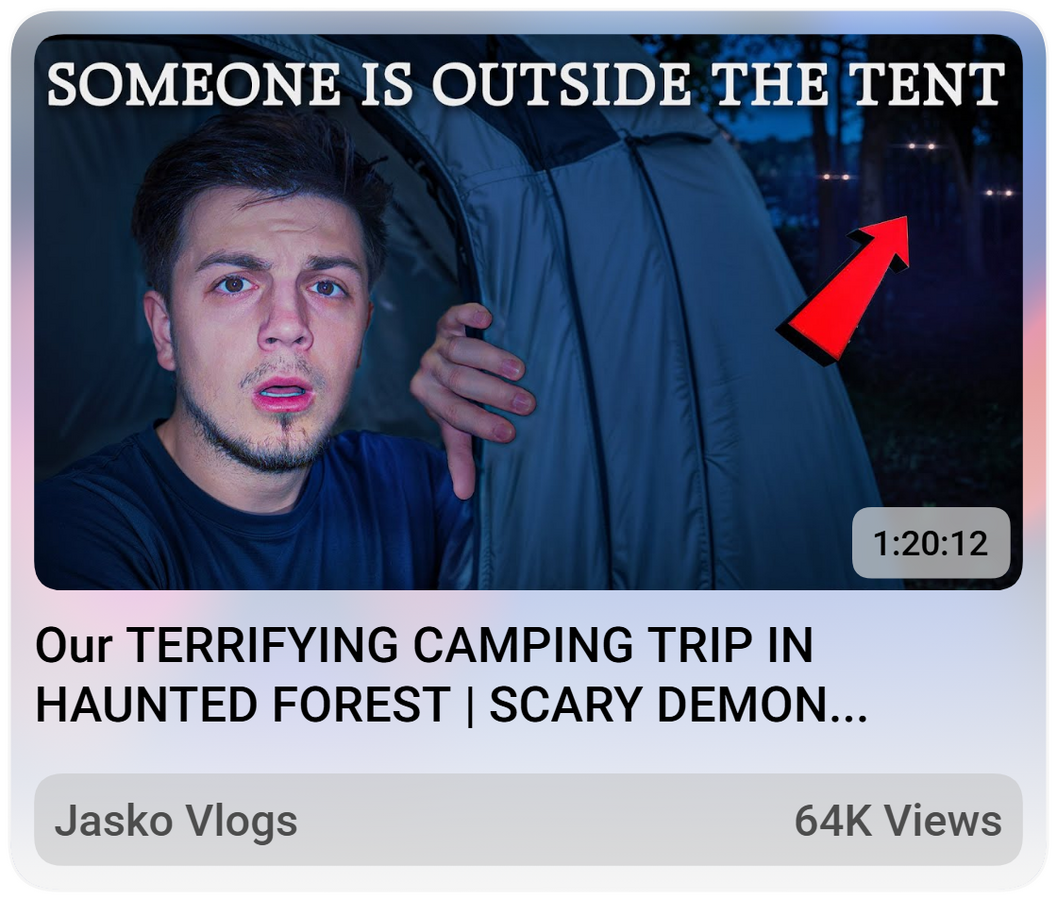Viewport: 1057px width, 900px height.
Task: Click the 1:20:12 duration badge
Action: [x=931, y=543]
